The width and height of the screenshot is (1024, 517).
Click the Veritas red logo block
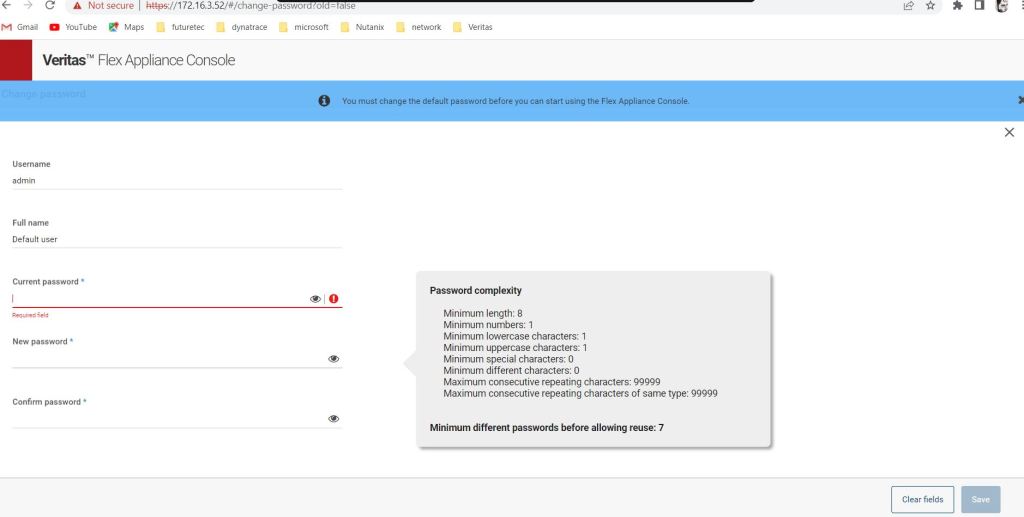tap(16, 60)
